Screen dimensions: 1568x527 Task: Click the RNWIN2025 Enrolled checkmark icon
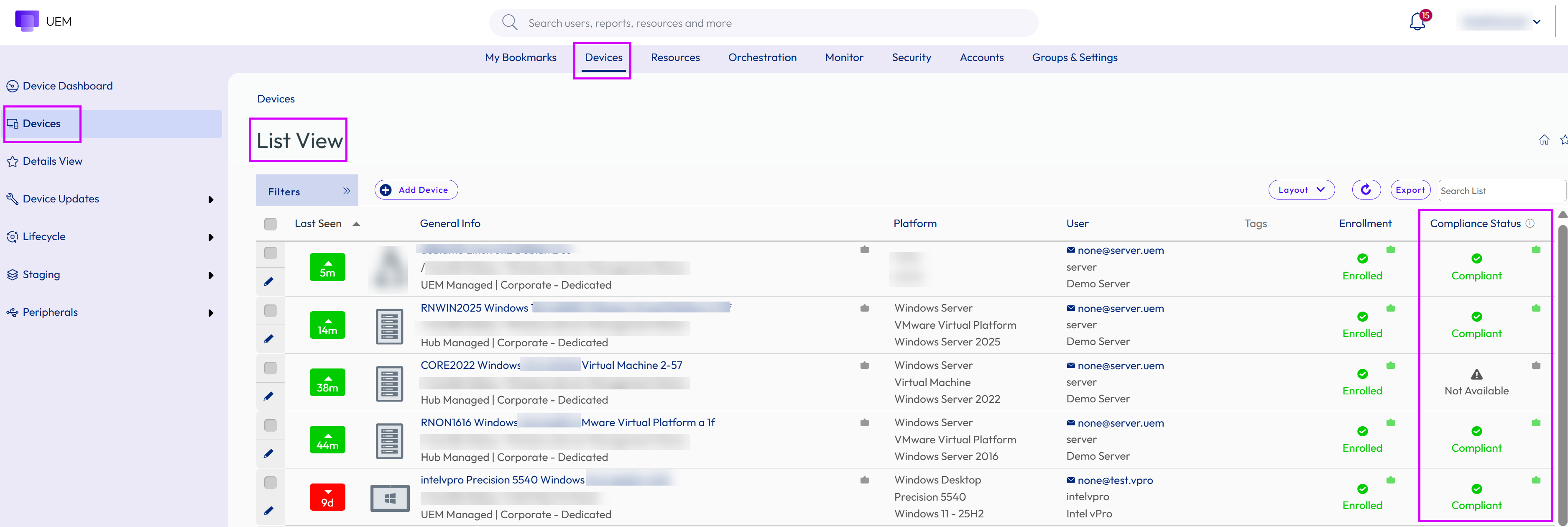(1362, 317)
